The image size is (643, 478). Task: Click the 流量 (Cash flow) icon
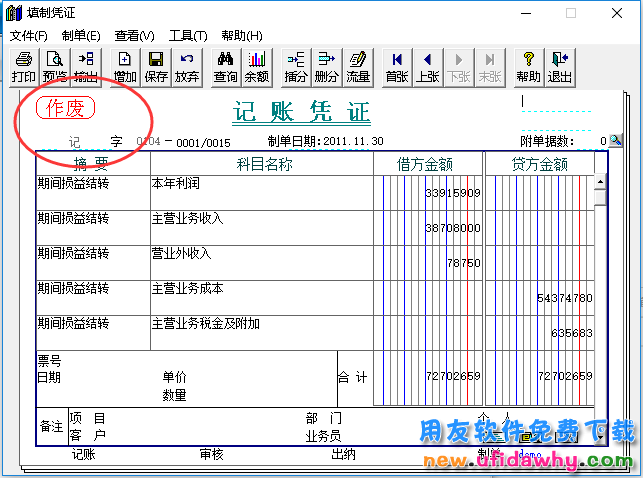[357, 66]
